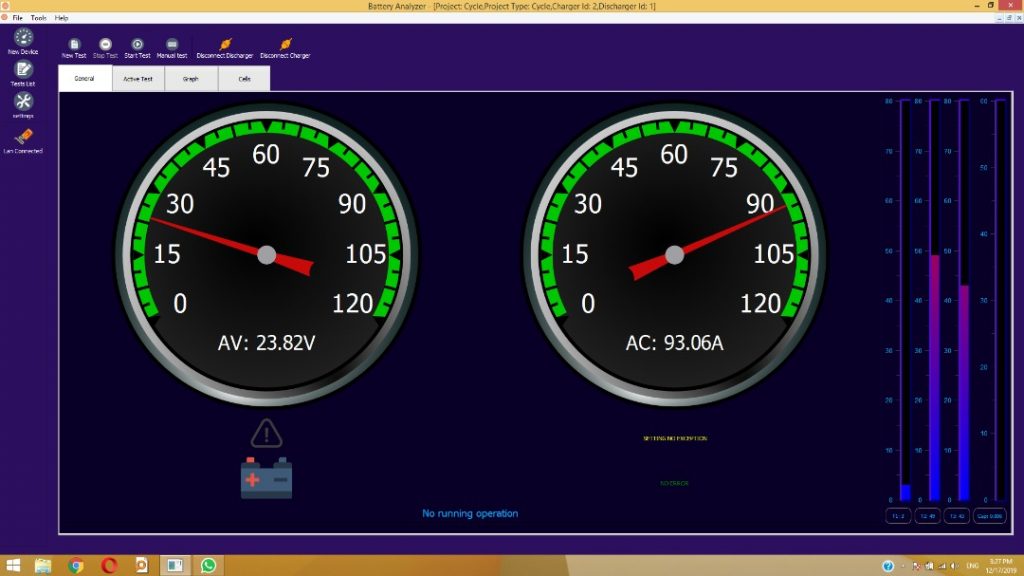Click Disconnect Discharger plug icon

(x=225, y=45)
